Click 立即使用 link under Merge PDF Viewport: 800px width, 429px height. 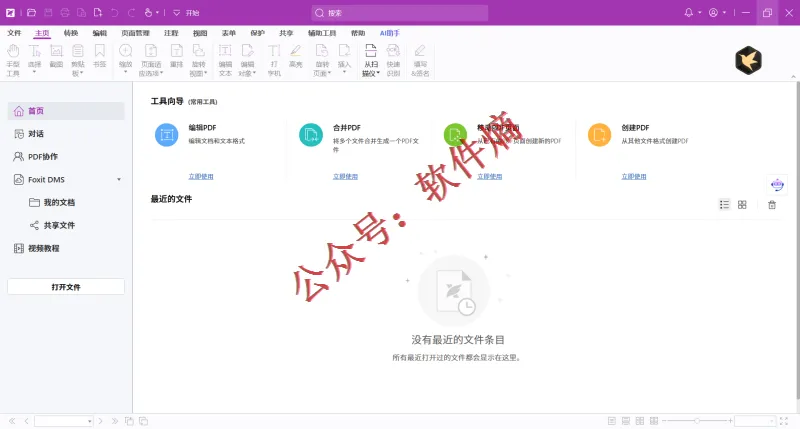click(345, 176)
